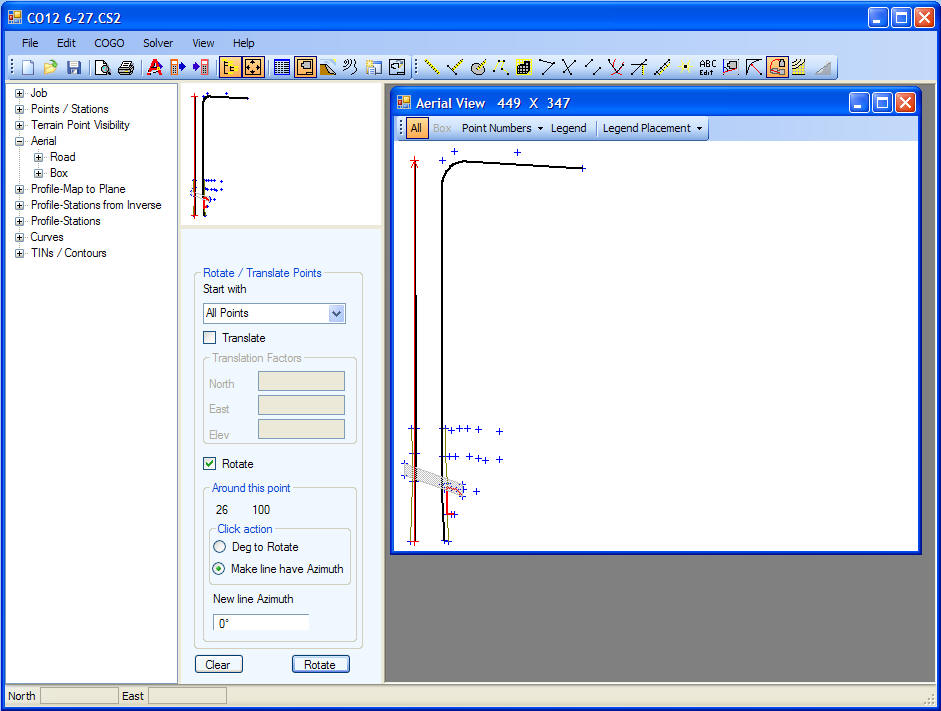This screenshot has height=711, width=941.
Task: Open Point Numbers dropdown in Aerial View
Action: click(502, 128)
